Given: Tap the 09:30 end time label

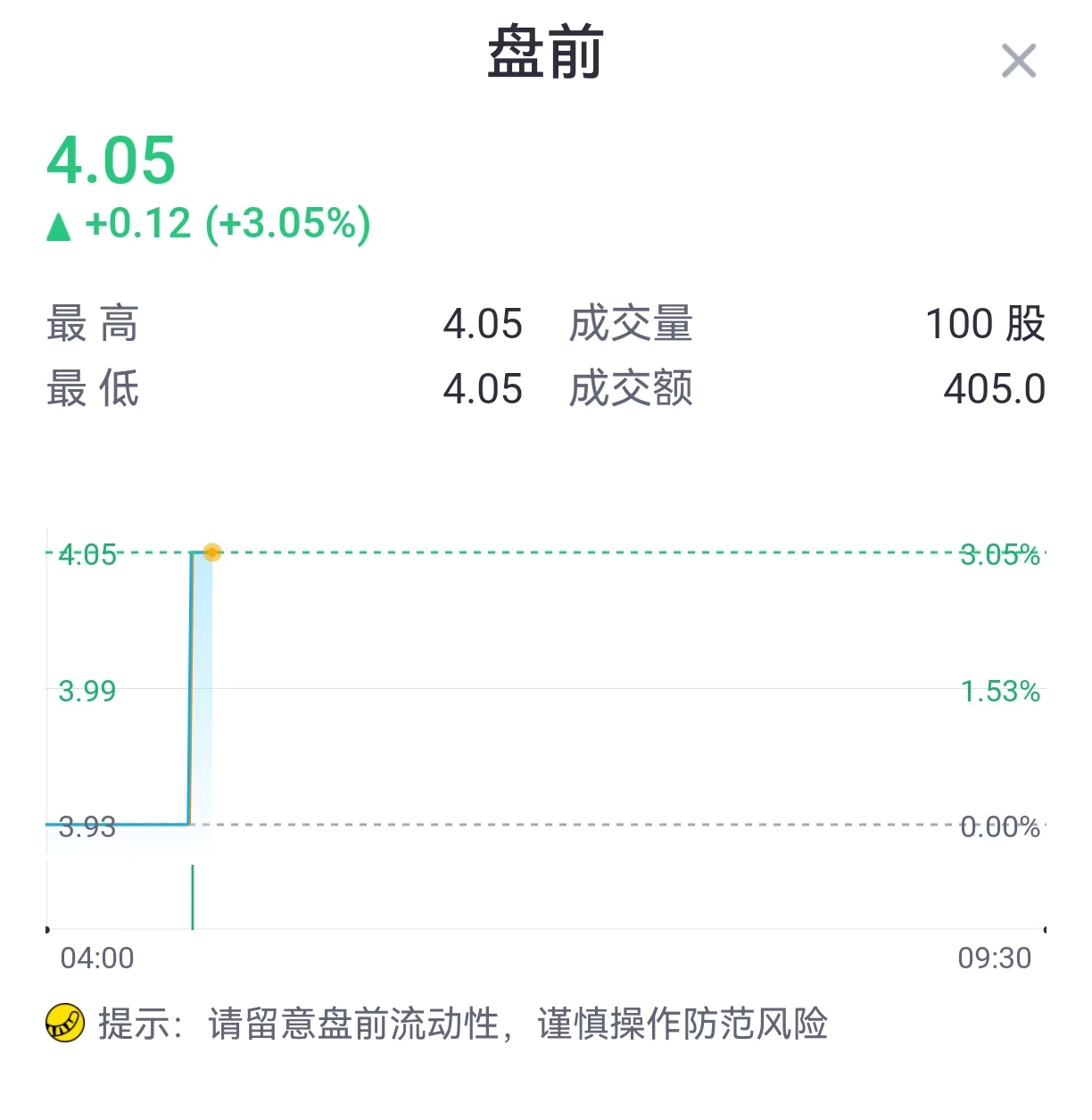Looking at the screenshot, I should [x=995, y=958].
